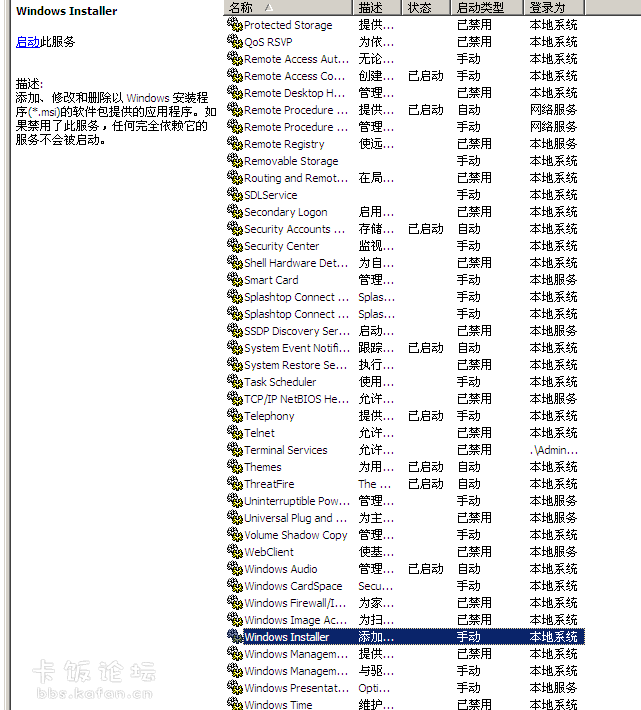
Task: Click the 本地服务 login of WebClient
Action: tap(553, 552)
